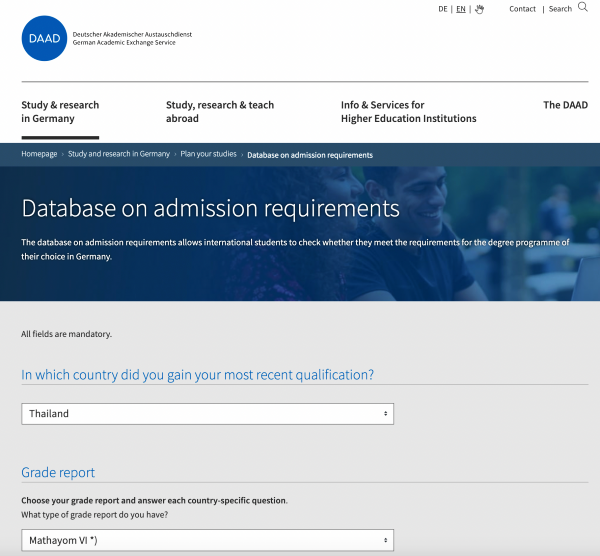Open the sign language hand icon
Screen dimensions: 600x556
[479, 9]
